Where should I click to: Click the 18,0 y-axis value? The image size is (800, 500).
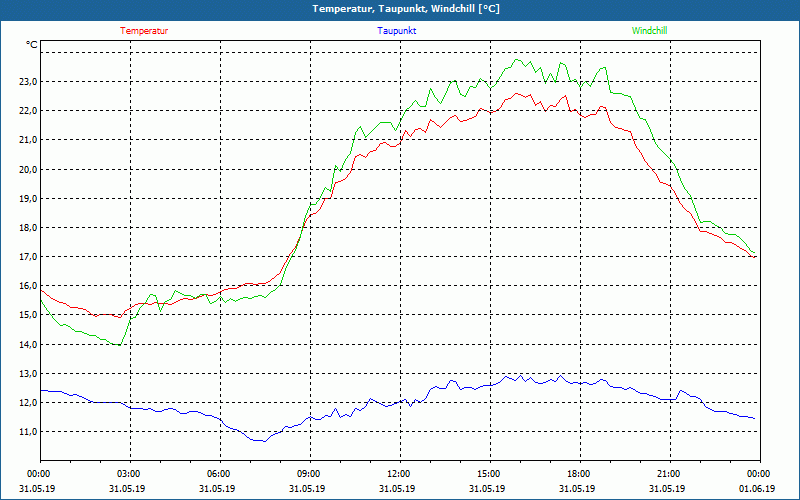pyautogui.click(x=28, y=228)
